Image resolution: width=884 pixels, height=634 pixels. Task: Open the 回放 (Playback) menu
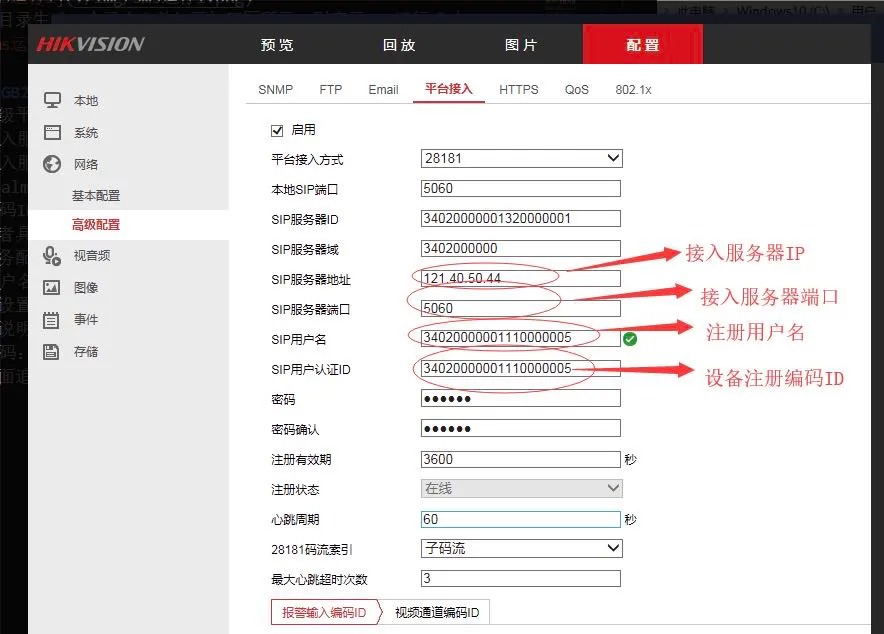coord(398,44)
